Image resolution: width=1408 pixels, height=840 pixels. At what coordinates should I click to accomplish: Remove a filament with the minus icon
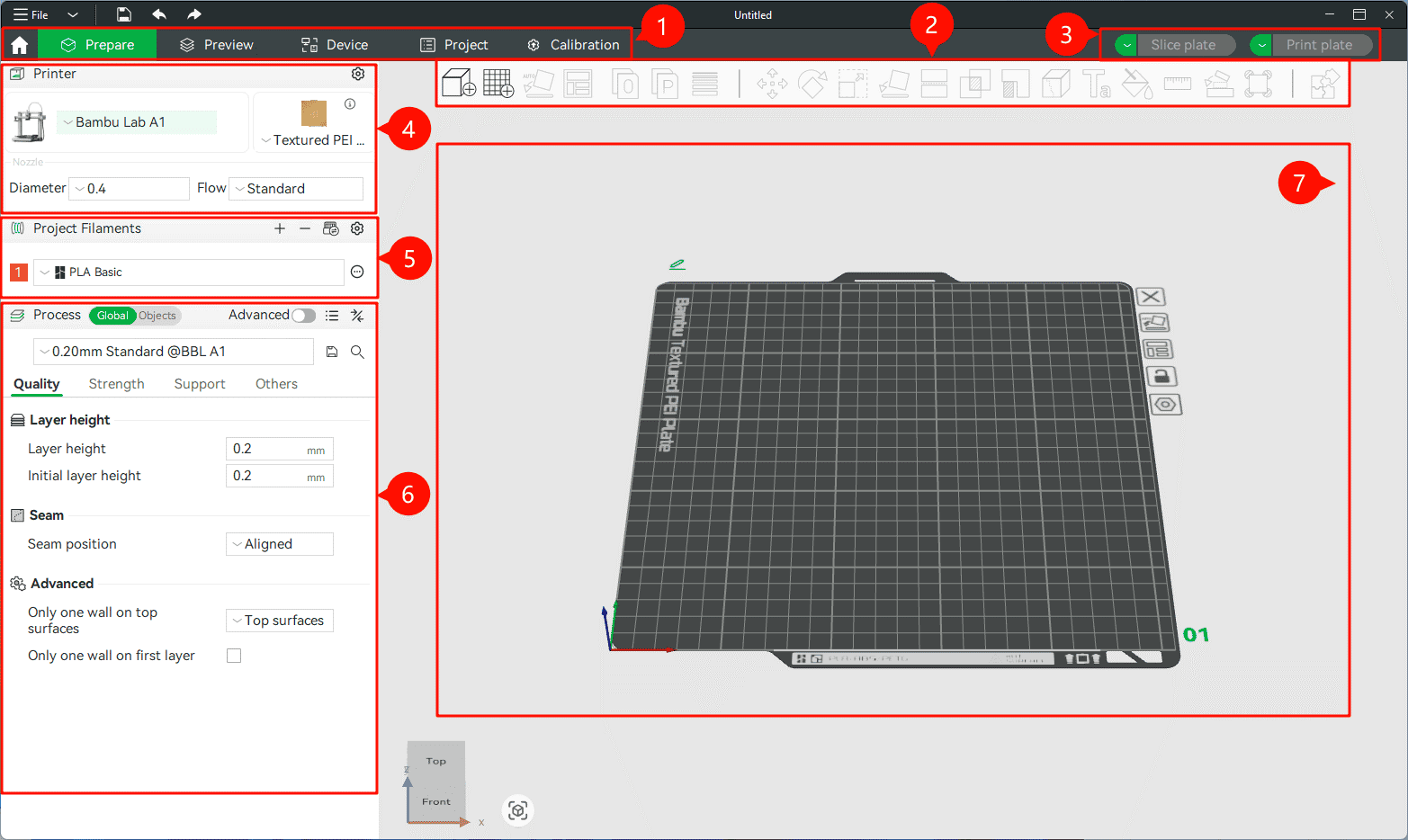point(305,228)
